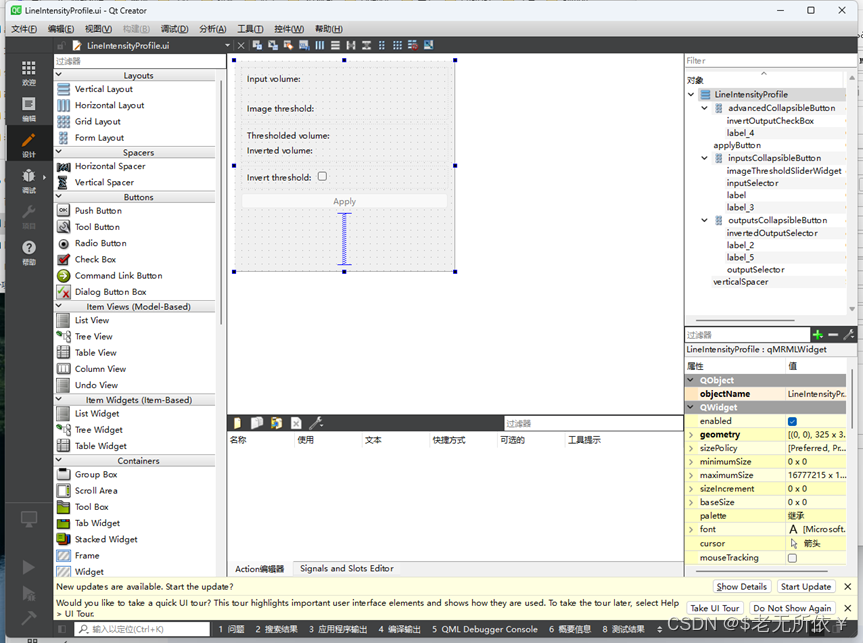Click the object inspector Filter field
Image resolution: width=863 pixels, height=643 pixels.
point(769,61)
